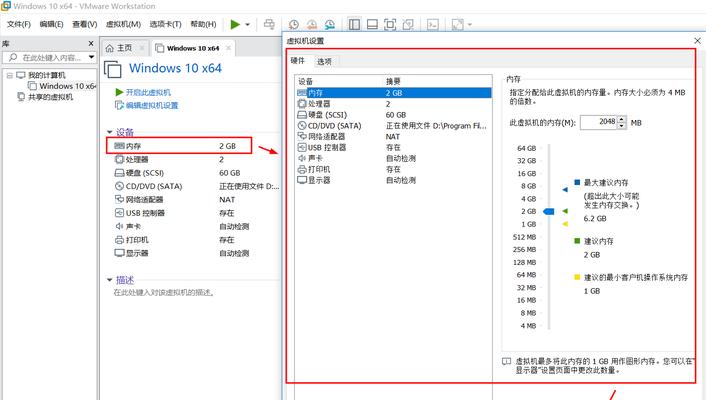Click the memory size 2048 input field

(598, 122)
